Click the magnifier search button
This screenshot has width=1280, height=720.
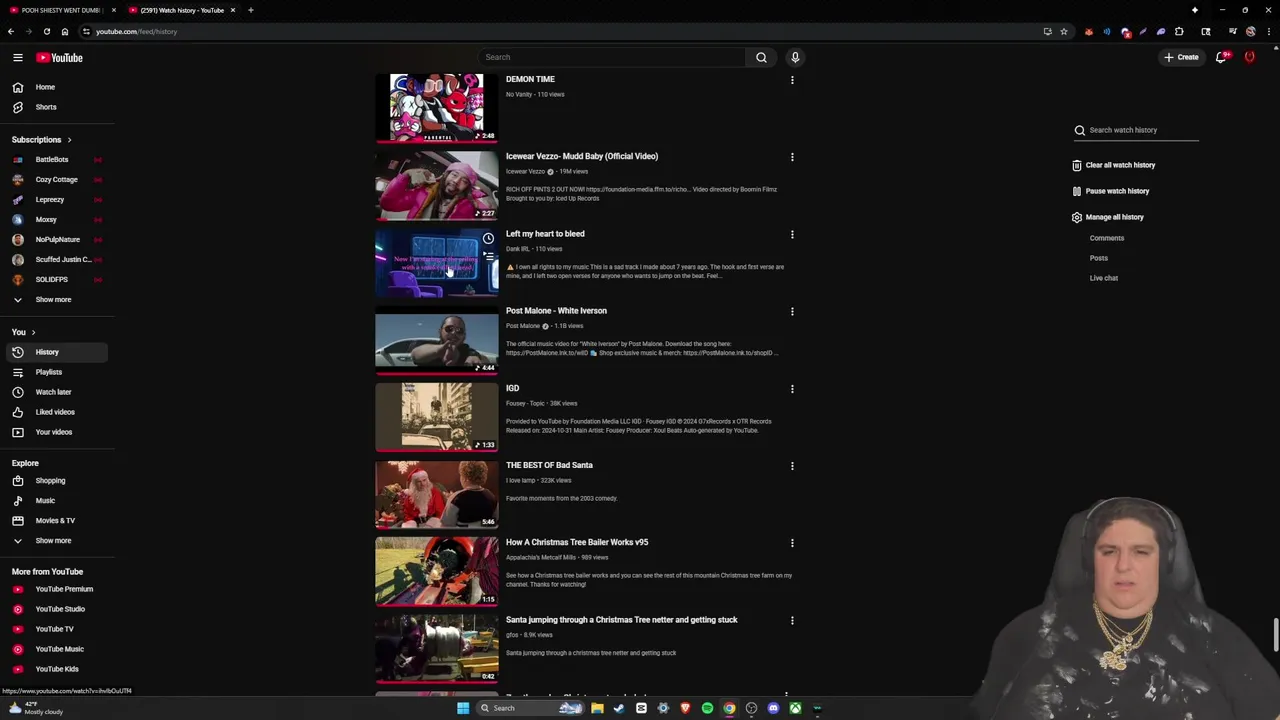(761, 57)
